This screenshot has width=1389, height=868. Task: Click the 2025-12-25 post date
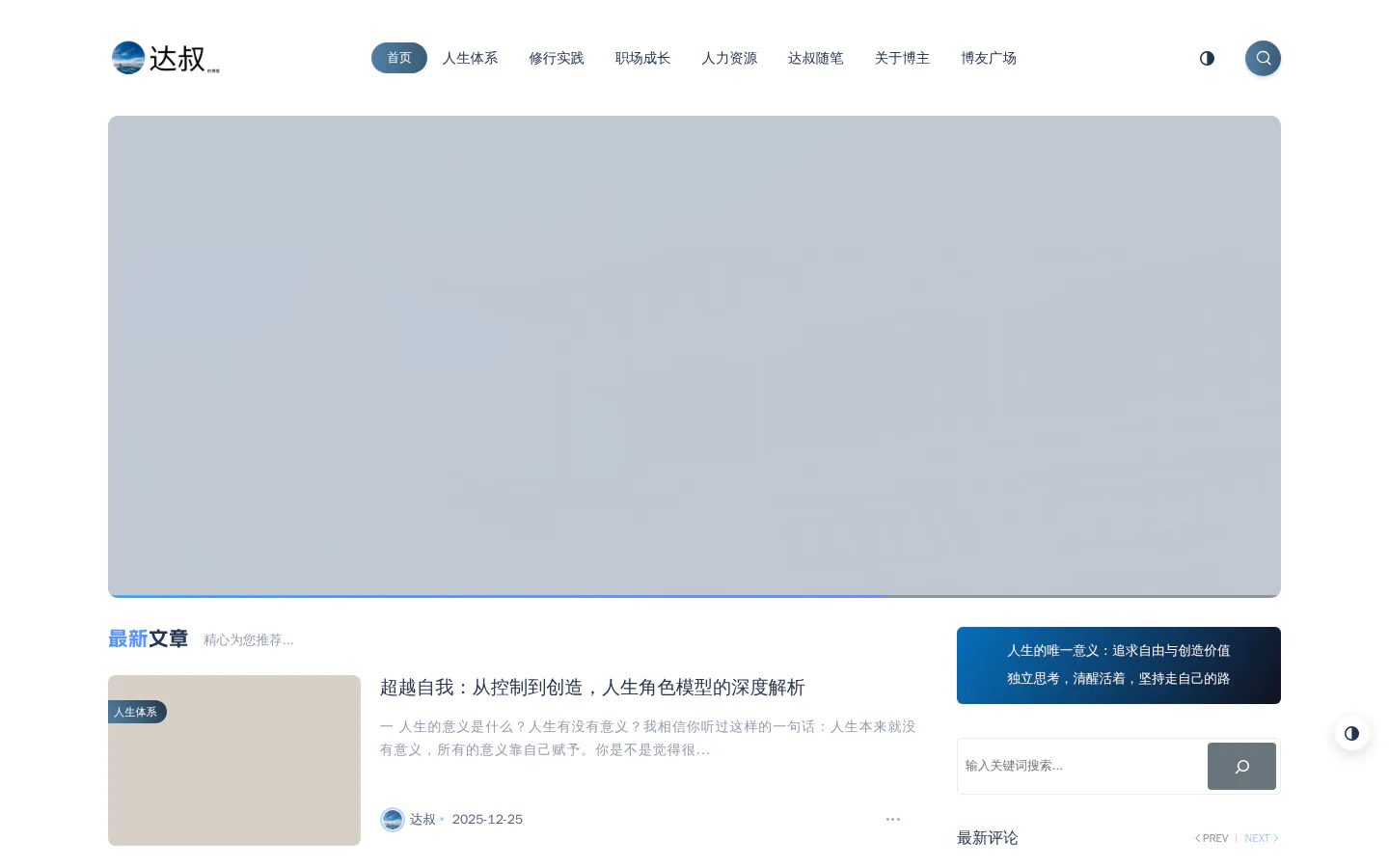coord(487,819)
